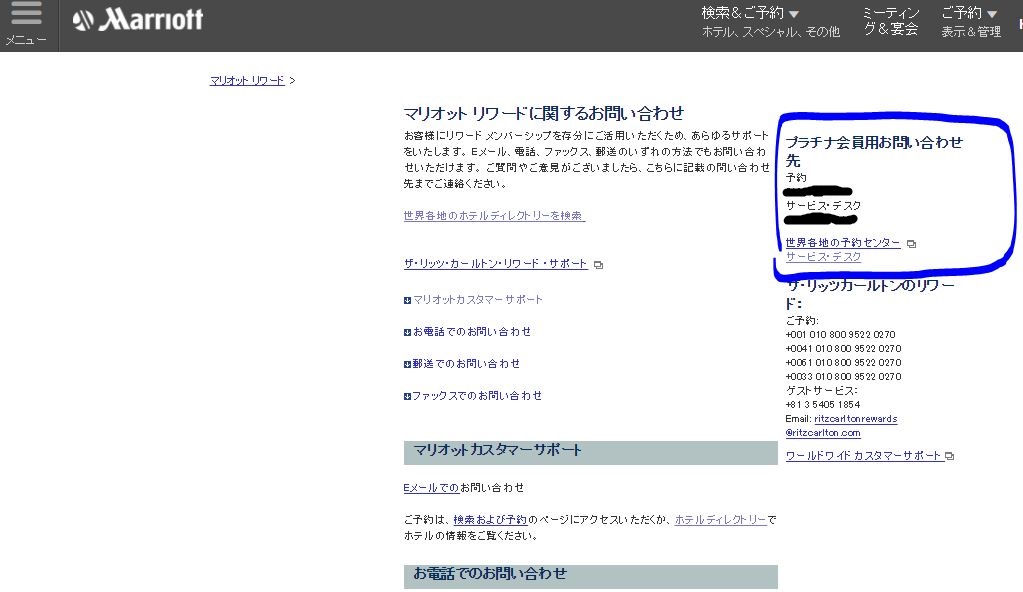The height and width of the screenshot is (592, 1023).
Task: Expand the 検索&ご予約 dropdown
Action: pyautogui.click(x=770, y=22)
